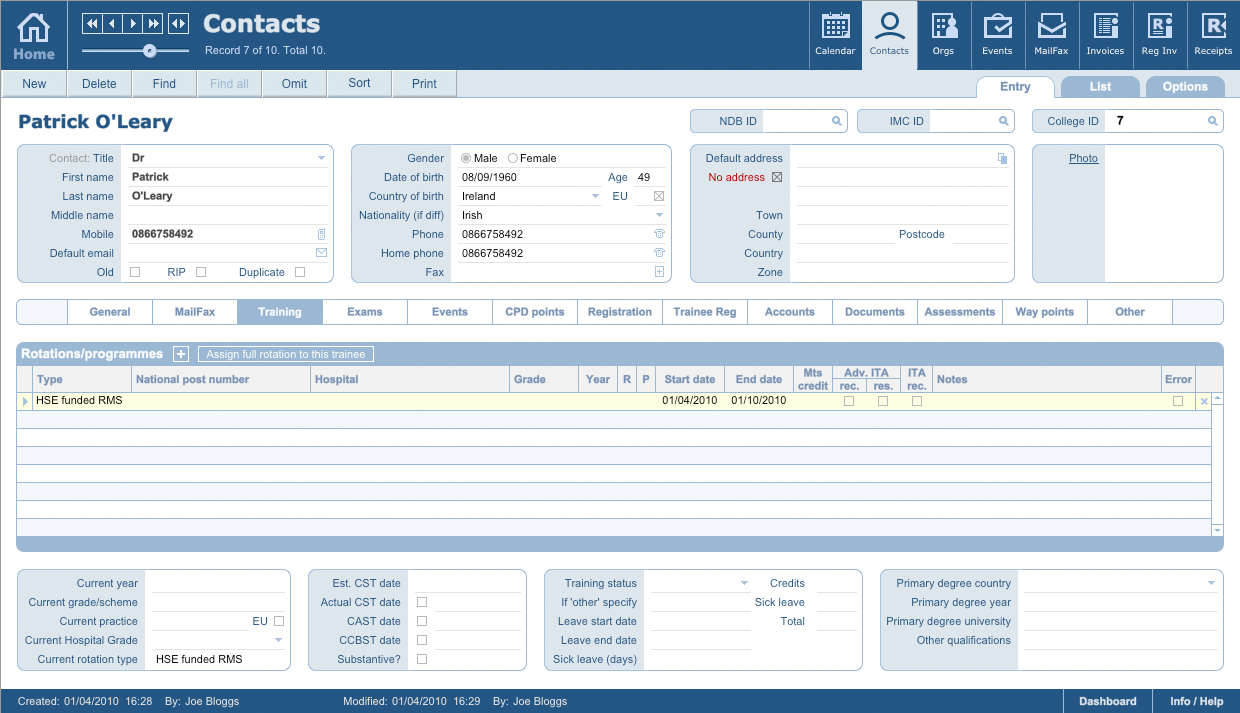Screen dimensions: 1240x713
Task: Open the Nationality dropdown
Action: pyautogui.click(x=659, y=215)
